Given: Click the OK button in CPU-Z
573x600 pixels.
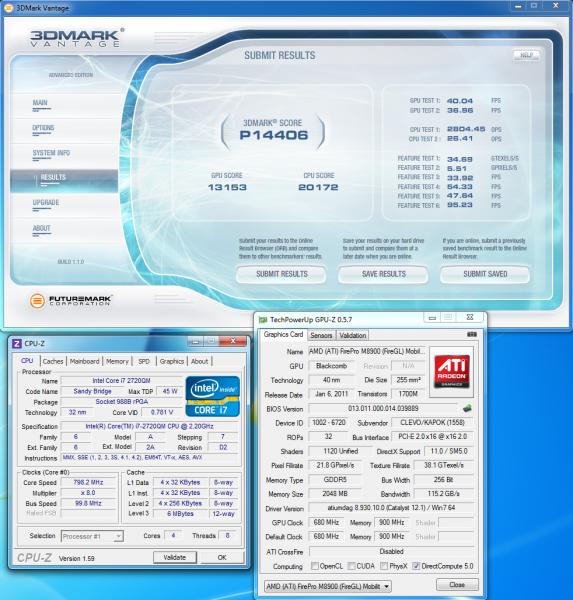Looking at the screenshot, I should (x=222, y=558).
